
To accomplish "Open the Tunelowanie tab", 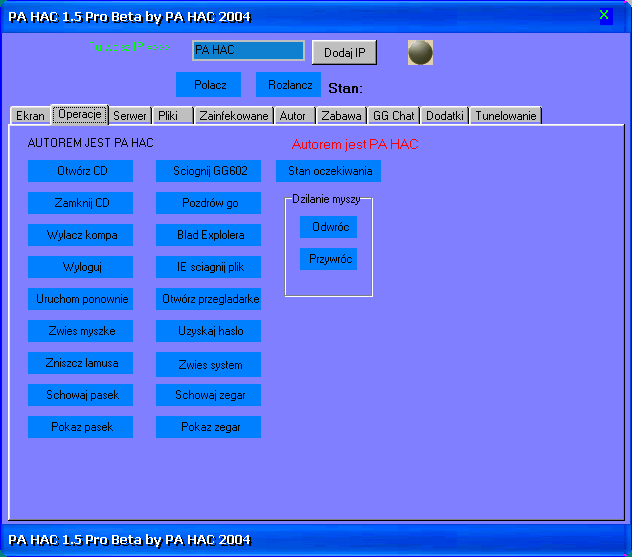I will (x=506, y=116).
